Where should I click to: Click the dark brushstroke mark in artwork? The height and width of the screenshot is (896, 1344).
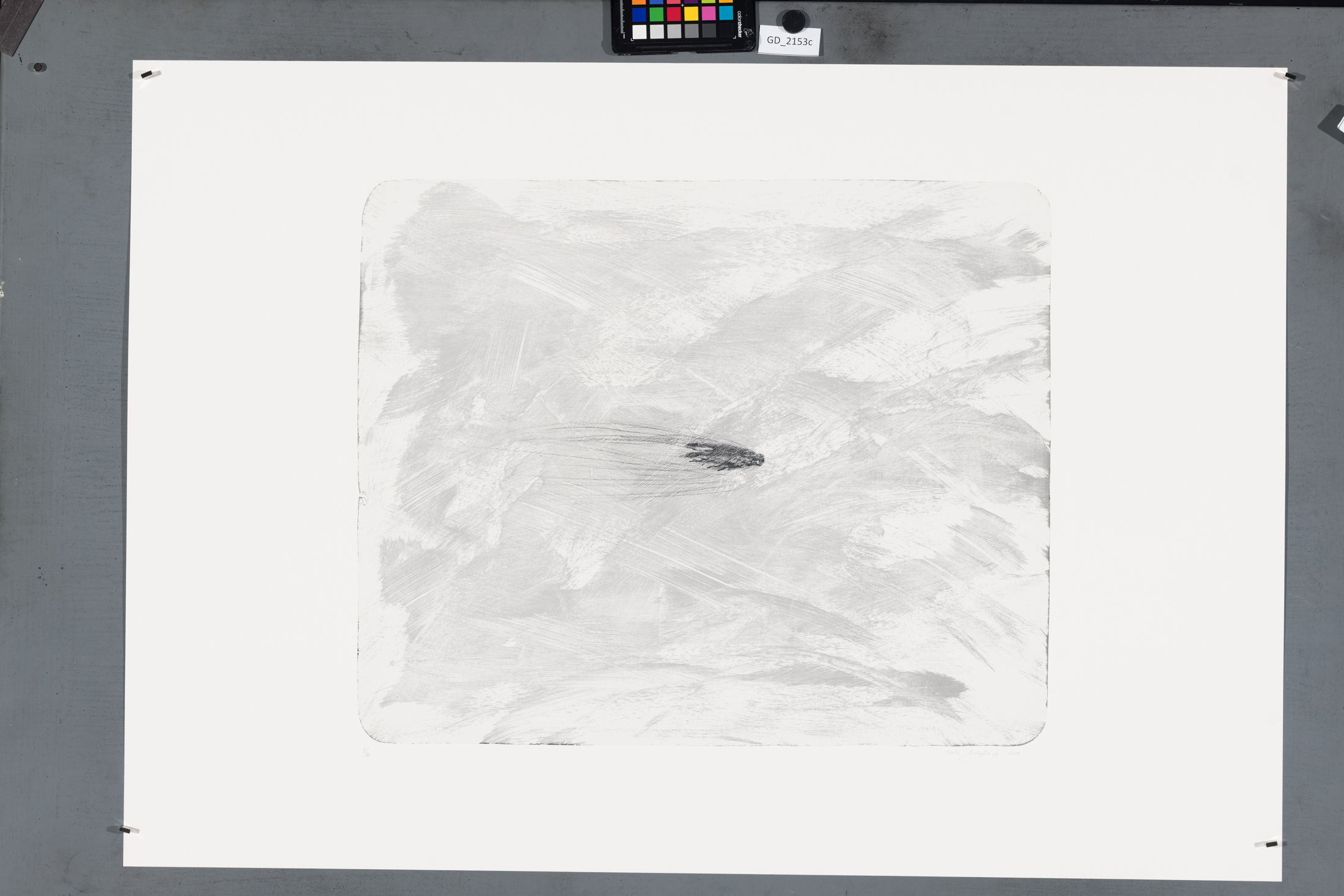tap(725, 456)
